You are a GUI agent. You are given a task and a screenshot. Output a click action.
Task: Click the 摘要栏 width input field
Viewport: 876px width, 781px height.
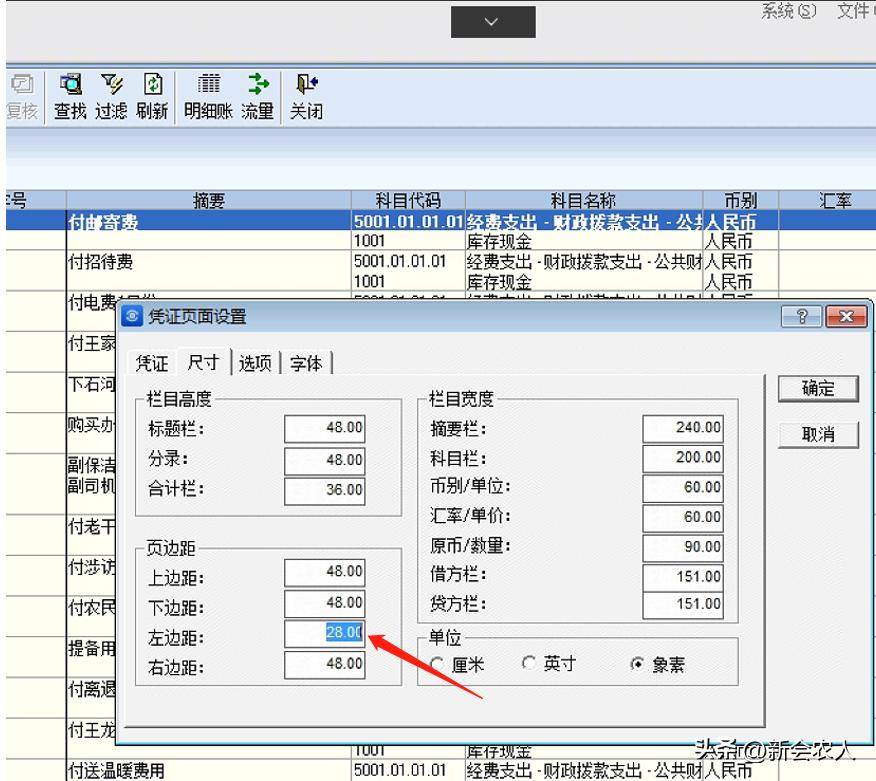click(683, 427)
